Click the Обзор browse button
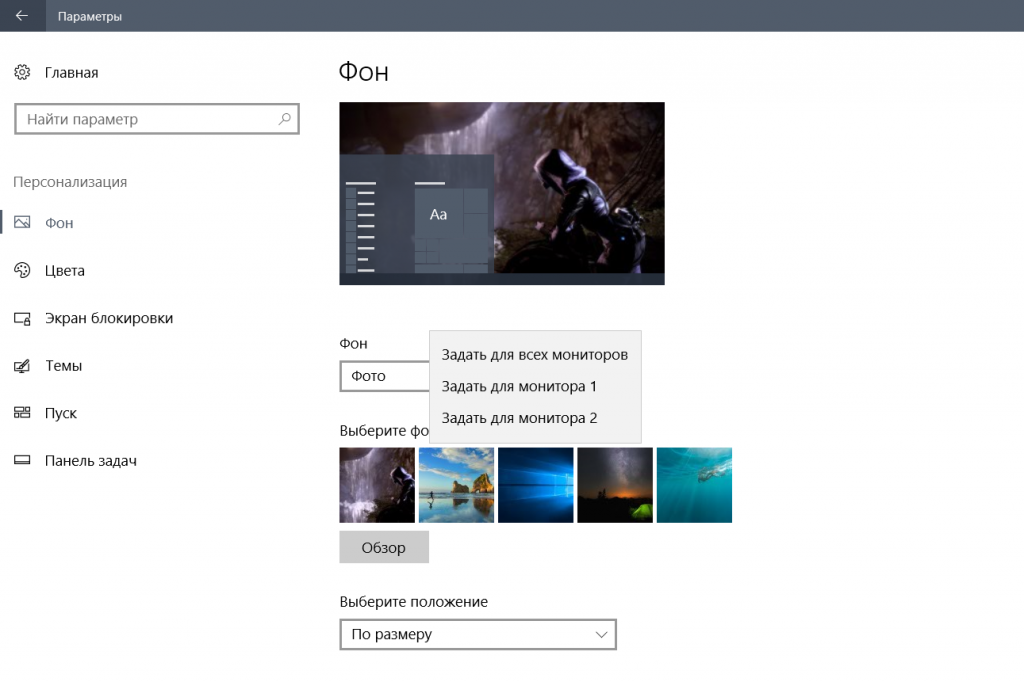The image size is (1024, 682). (384, 547)
